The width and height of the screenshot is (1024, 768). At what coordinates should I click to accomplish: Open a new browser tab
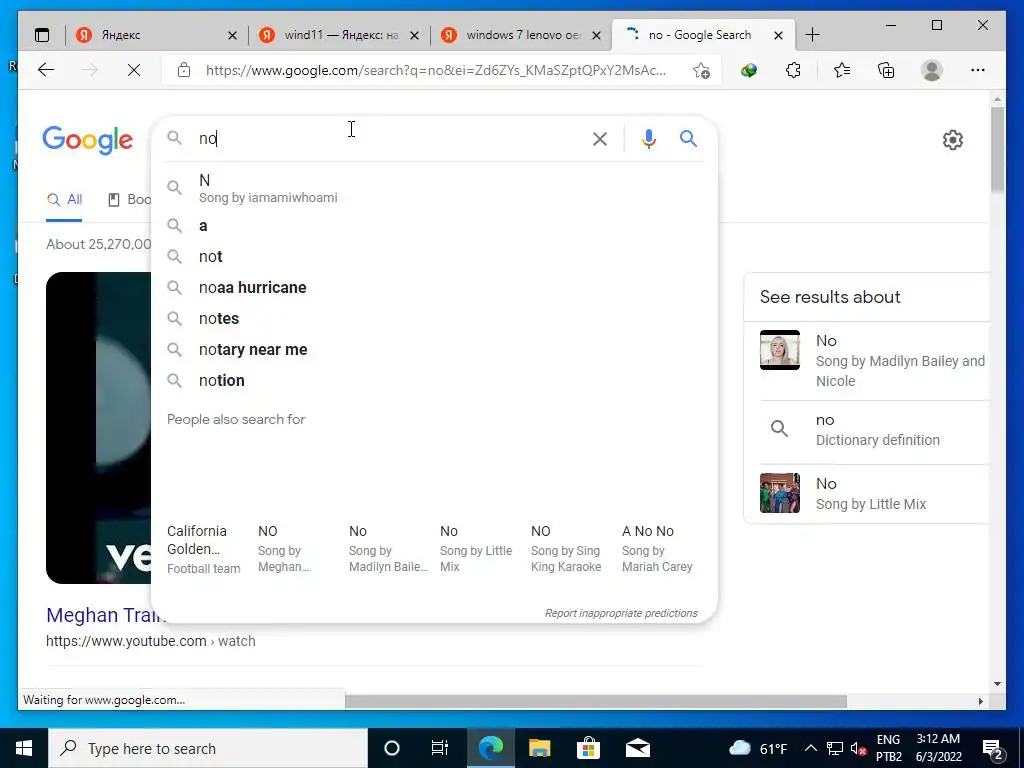tap(812, 35)
